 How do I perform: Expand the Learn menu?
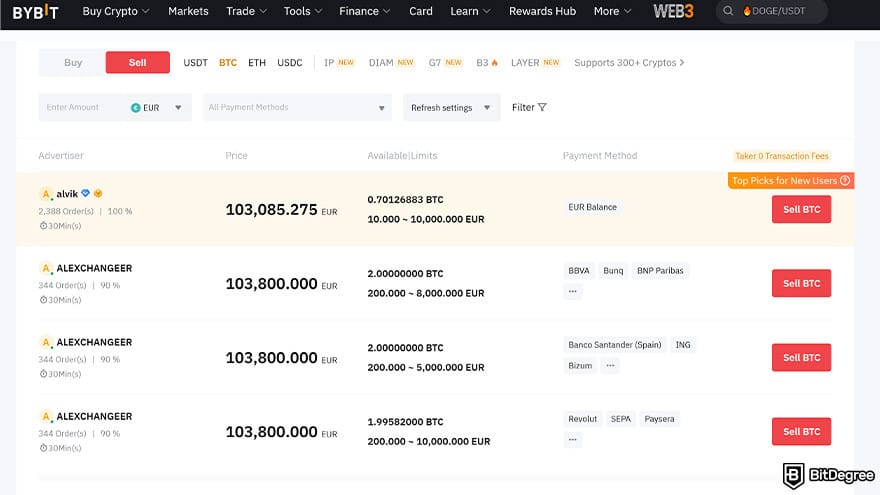[470, 11]
